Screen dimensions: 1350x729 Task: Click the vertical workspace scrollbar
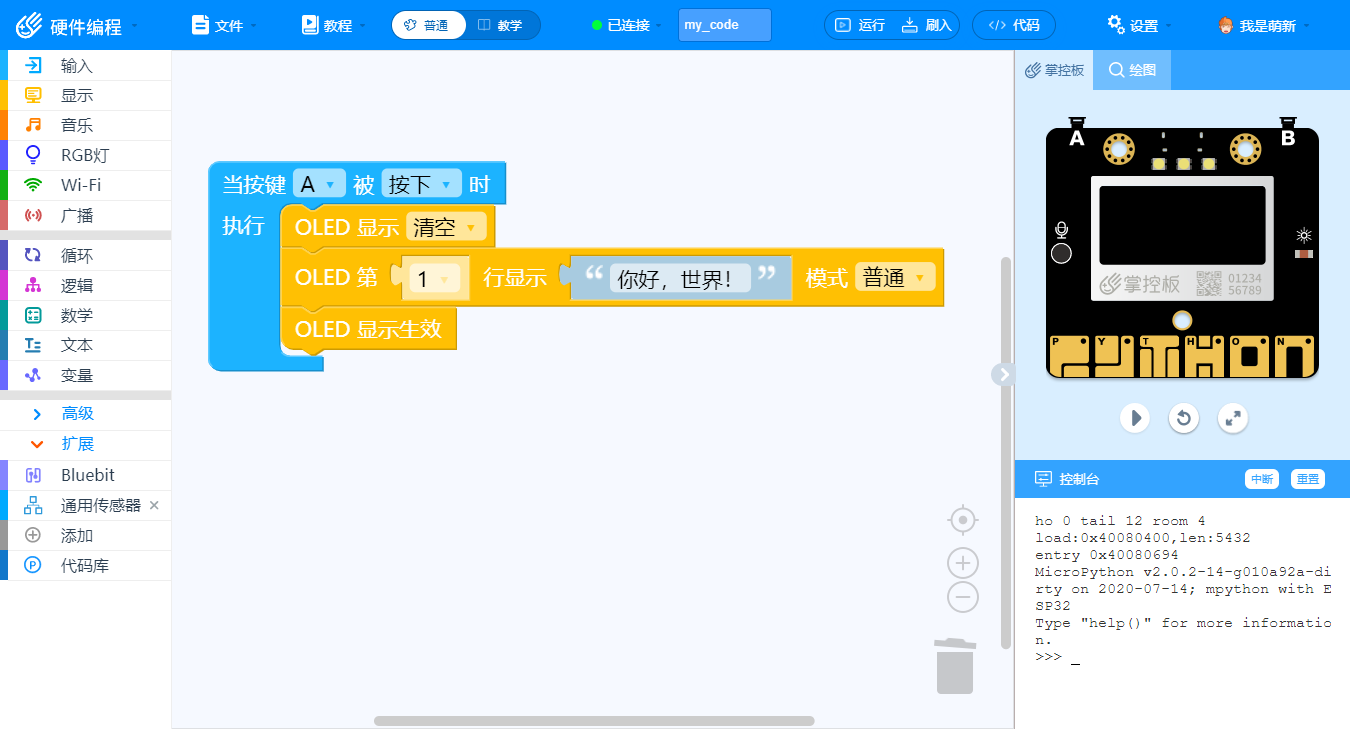tap(1005, 452)
